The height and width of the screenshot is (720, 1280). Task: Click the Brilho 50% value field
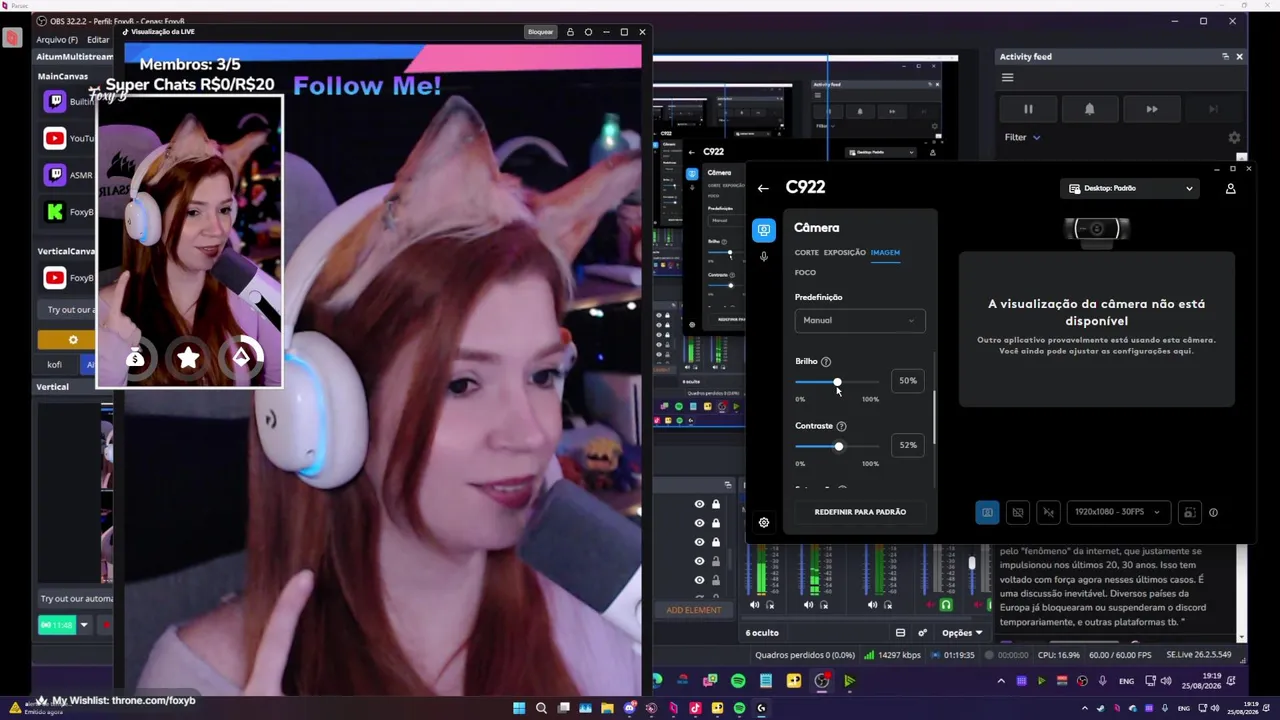tap(907, 381)
